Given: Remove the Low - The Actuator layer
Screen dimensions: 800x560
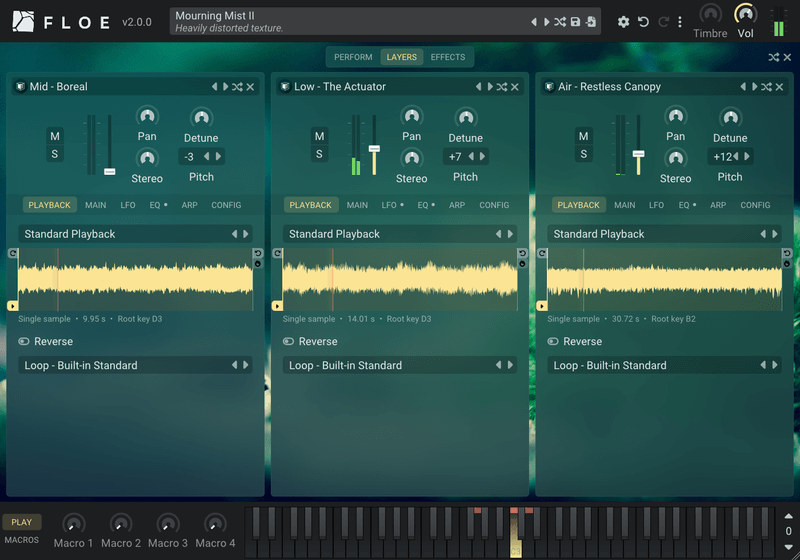Looking at the screenshot, I should pos(515,87).
